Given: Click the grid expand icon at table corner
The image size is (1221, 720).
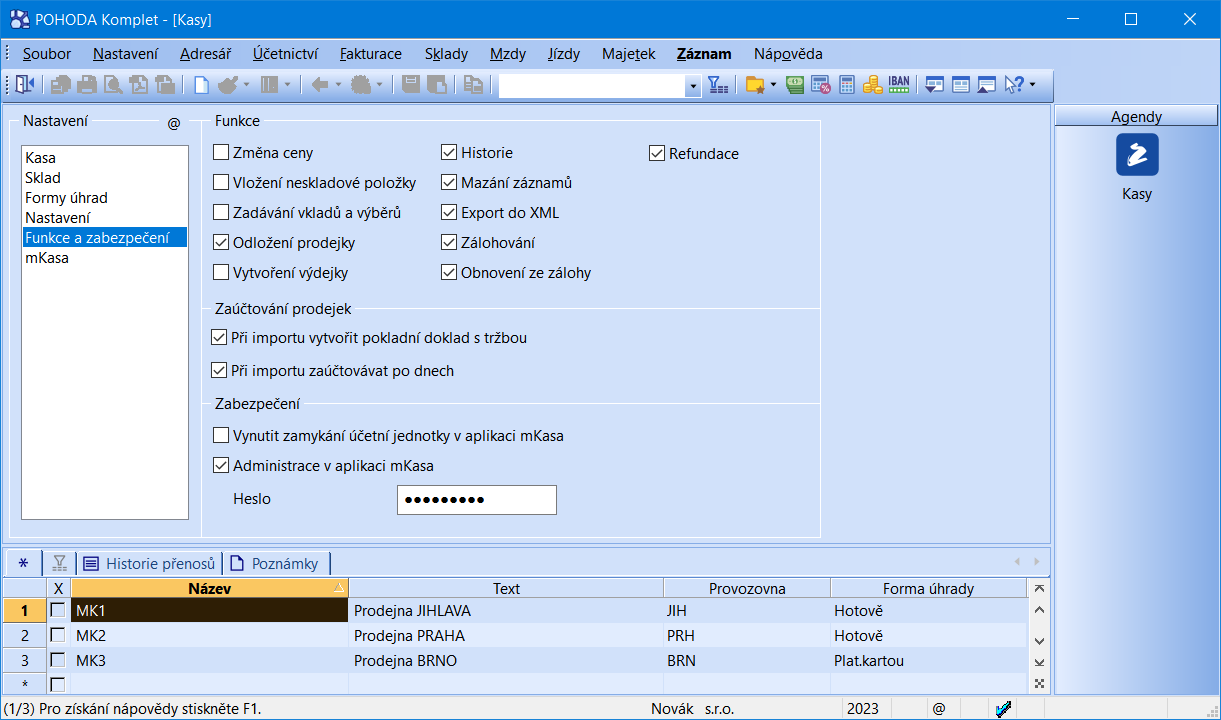Looking at the screenshot, I should (x=1039, y=684).
